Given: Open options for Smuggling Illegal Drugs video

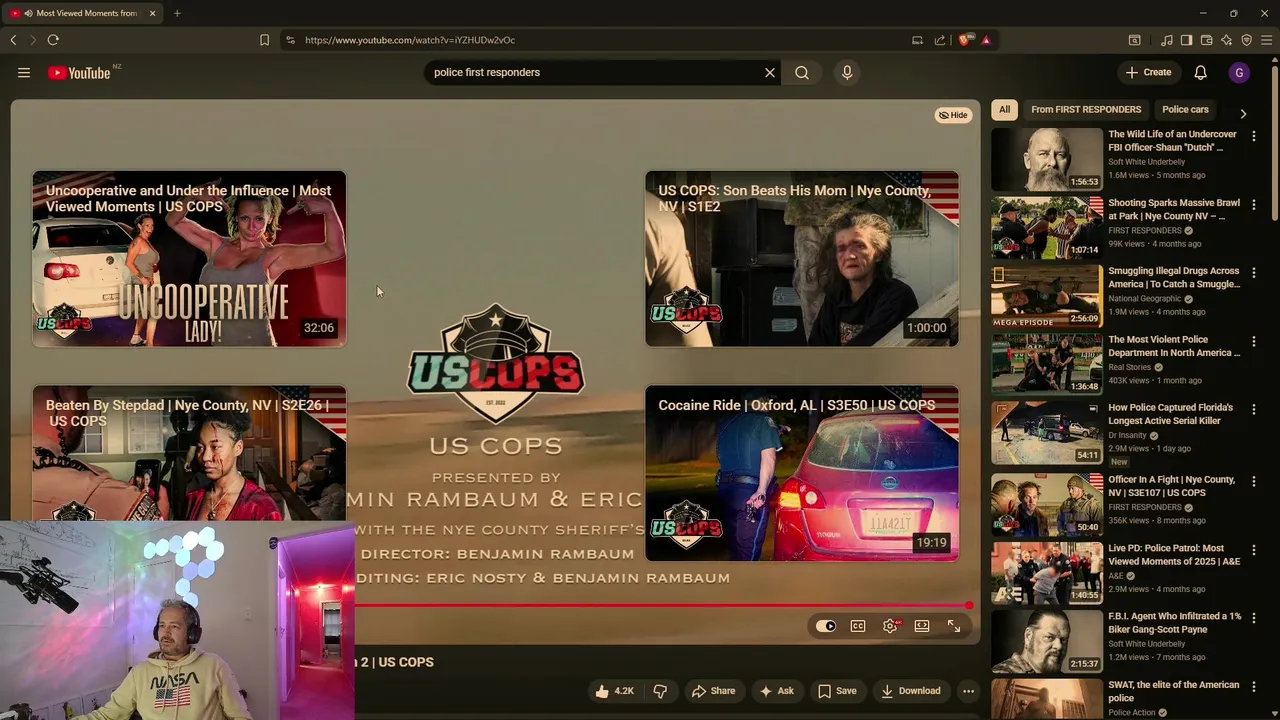Looking at the screenshot, I should pyautogui.click(x=1253, y=273).
